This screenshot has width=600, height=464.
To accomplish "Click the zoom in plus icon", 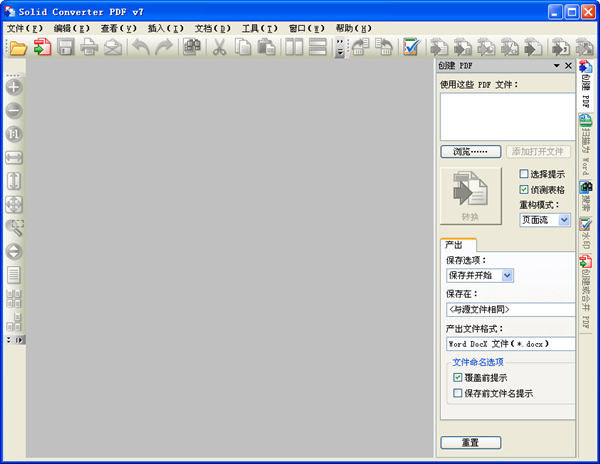I will point(15,88).
